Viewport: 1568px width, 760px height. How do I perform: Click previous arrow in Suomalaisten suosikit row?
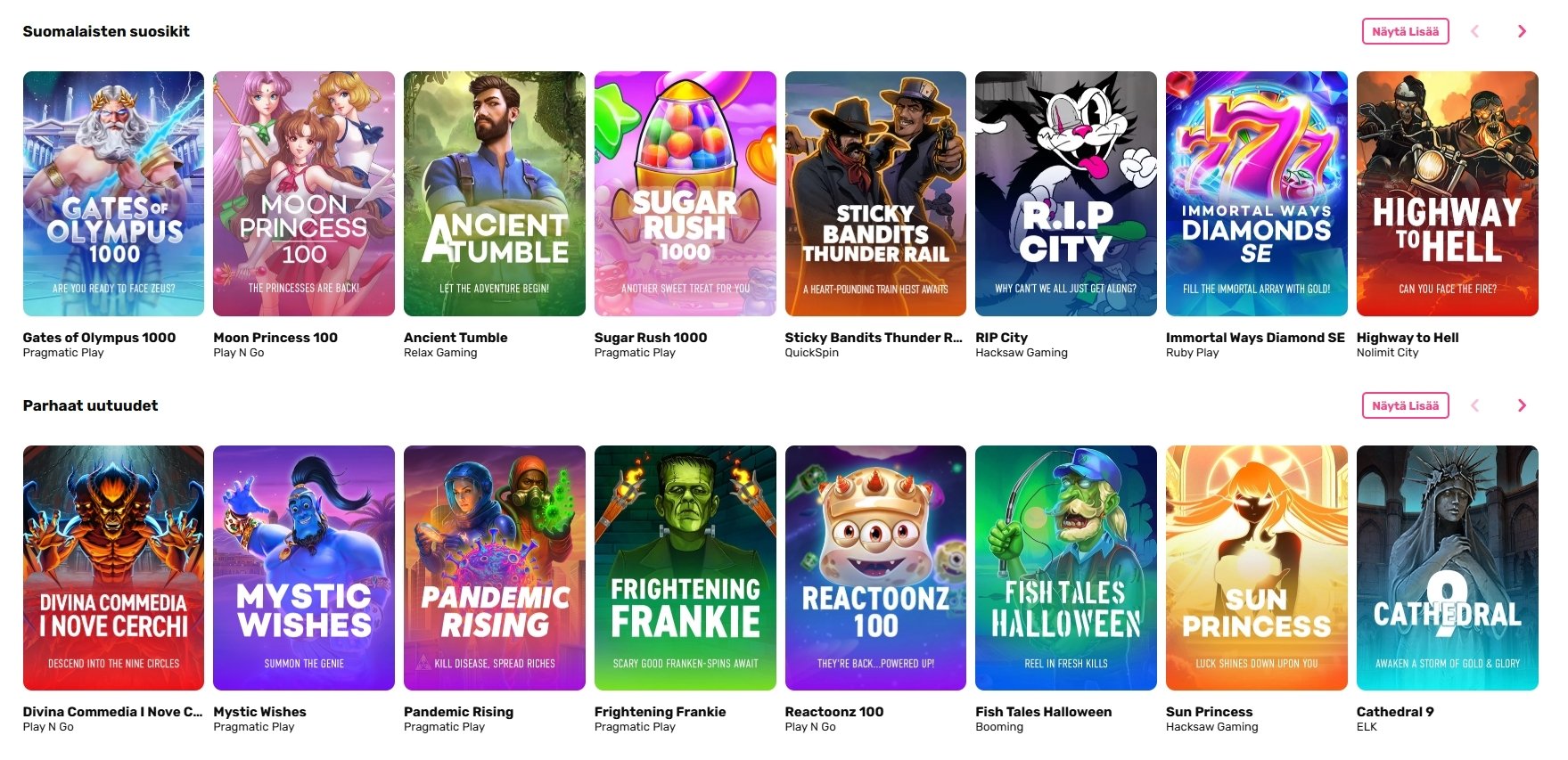pyautogui.click(x=1474, y=31)
